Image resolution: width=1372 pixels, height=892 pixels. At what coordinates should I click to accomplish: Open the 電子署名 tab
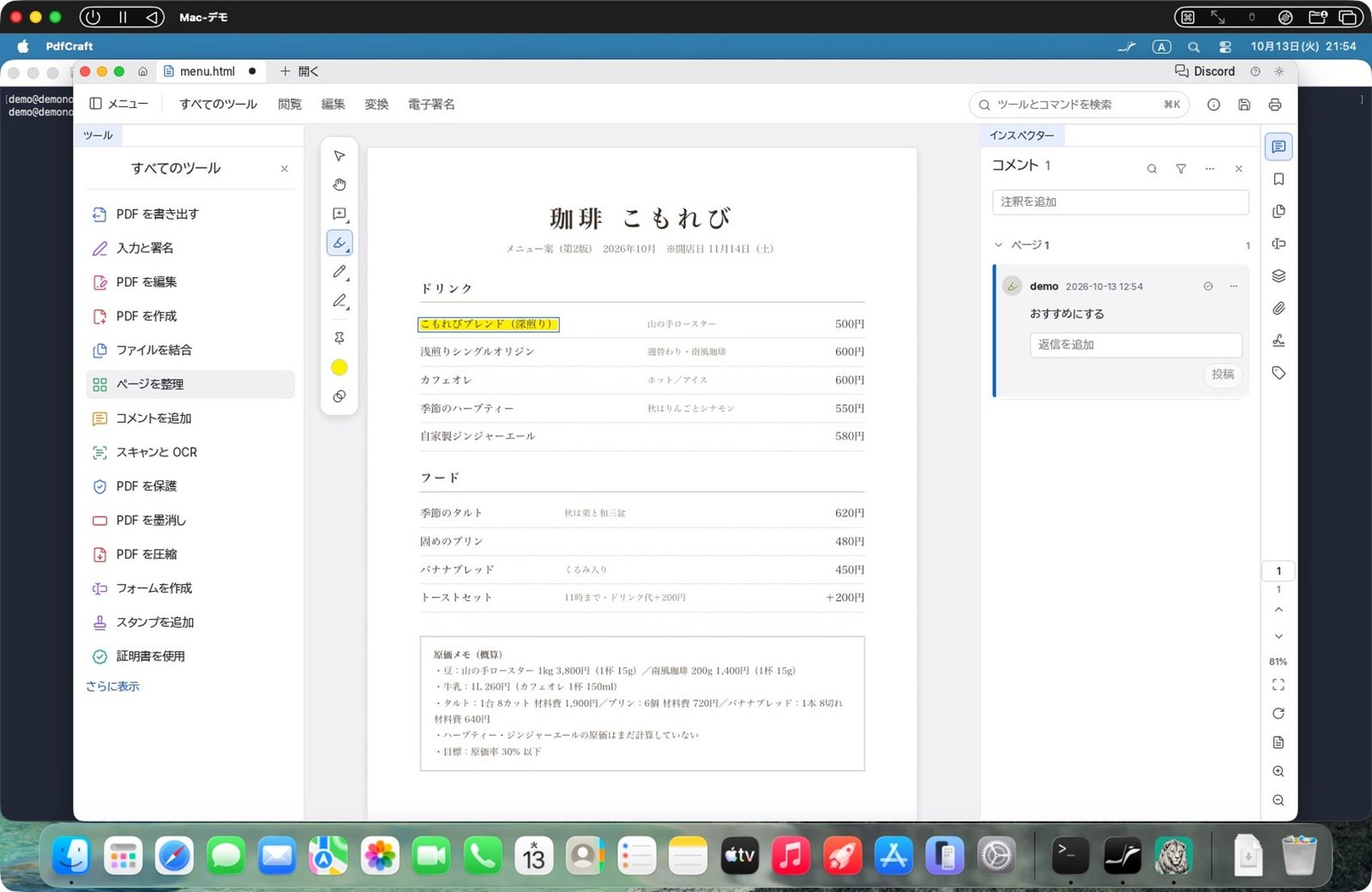pyautogui.click(x=431, y=104)
